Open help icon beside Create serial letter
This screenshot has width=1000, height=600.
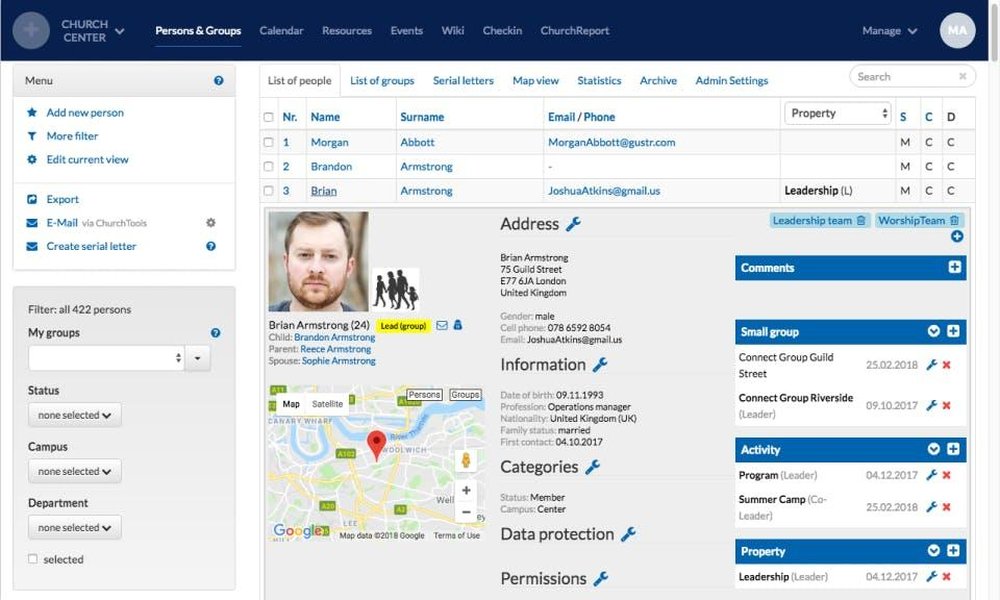(x=211, y=246)
